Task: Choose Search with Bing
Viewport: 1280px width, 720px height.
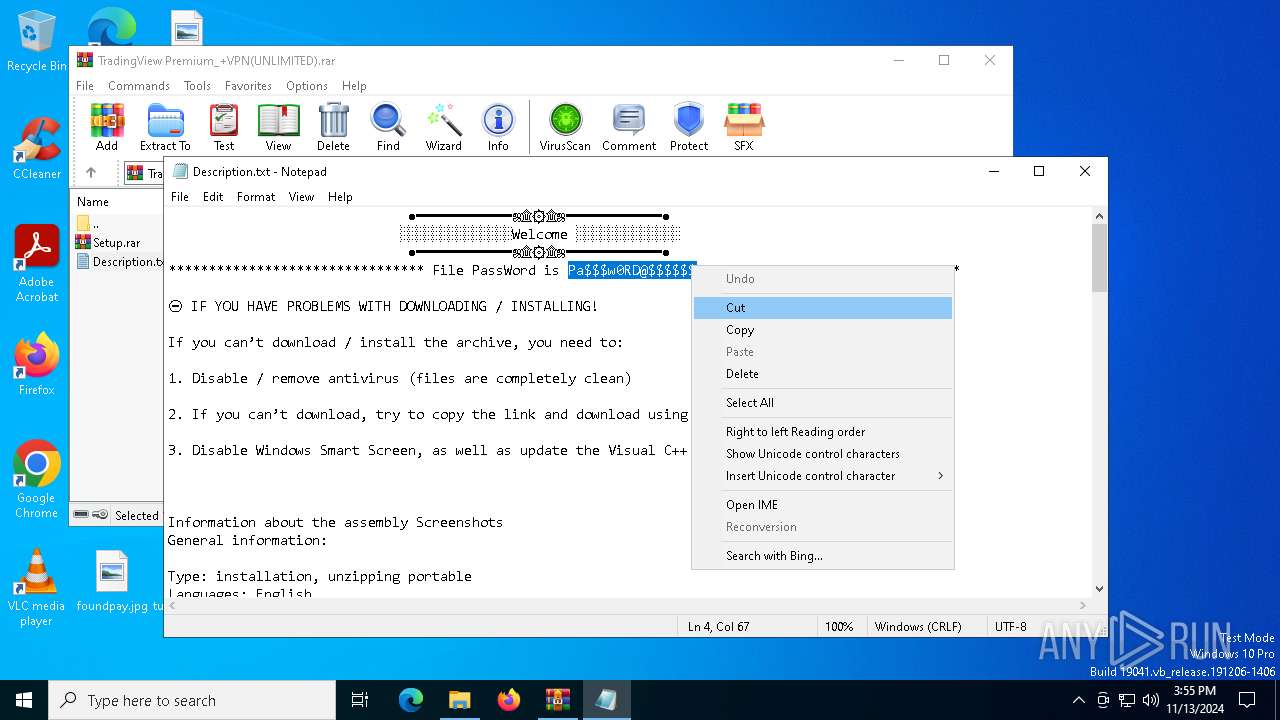Action: pos(823,556)
